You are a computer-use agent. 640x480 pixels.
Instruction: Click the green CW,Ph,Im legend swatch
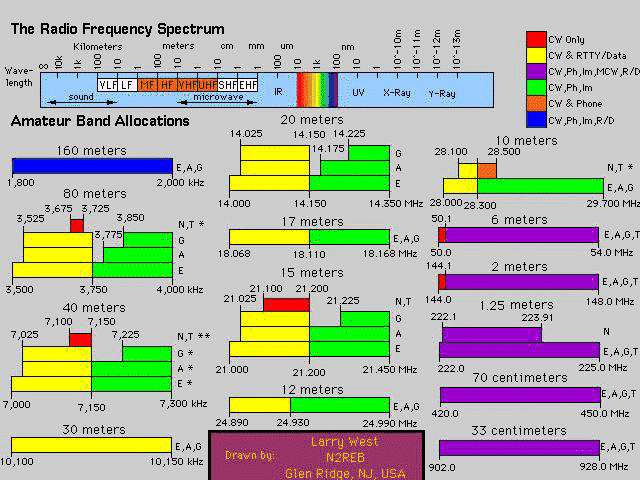coord(536,88)
